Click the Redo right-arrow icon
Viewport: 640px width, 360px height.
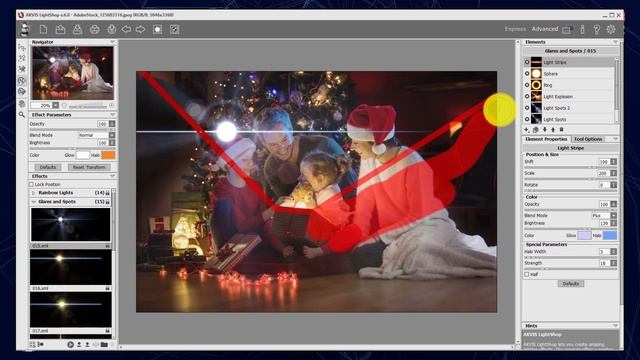140,29
